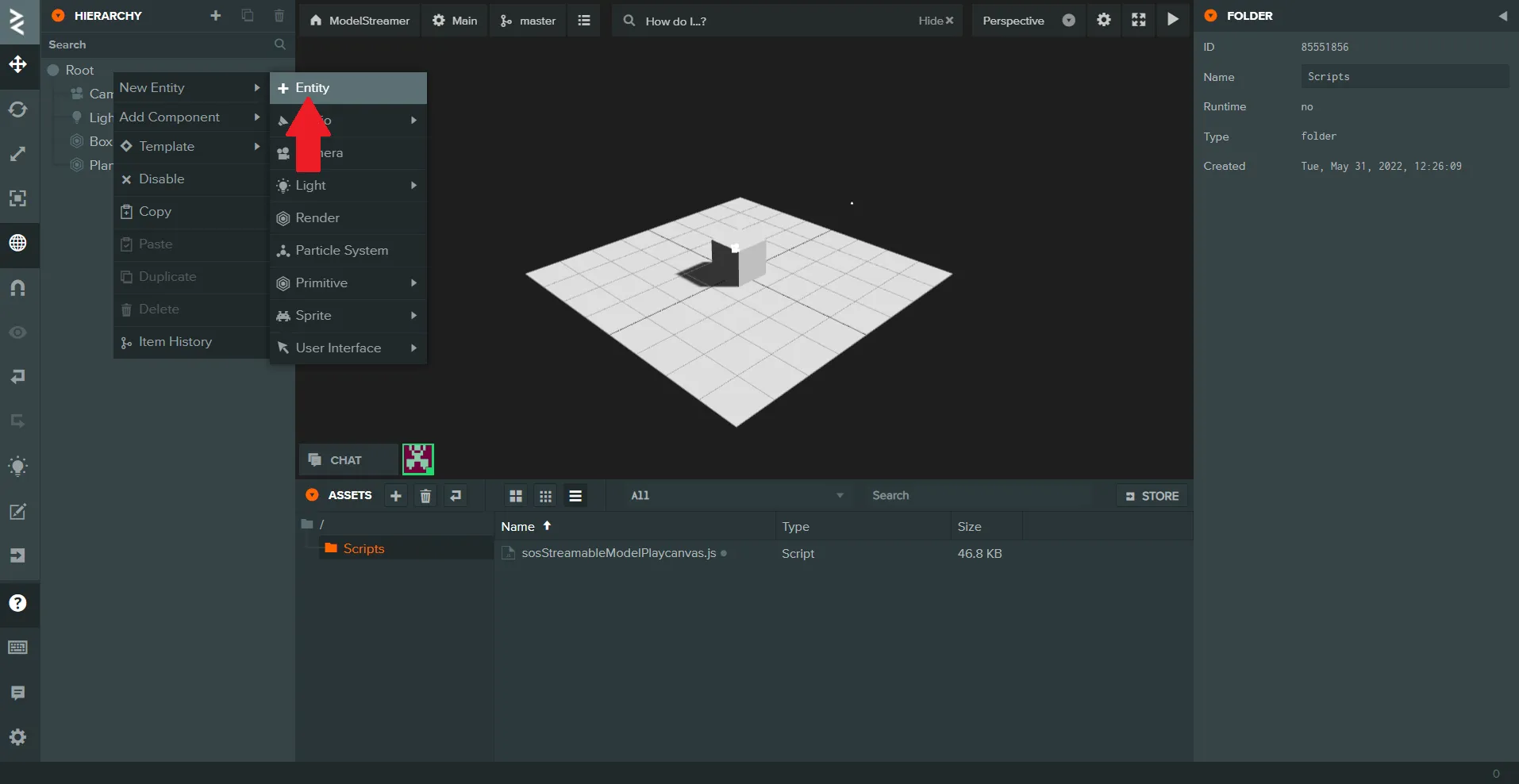Toggle snap magnet icon
Image resolution: width=1519 pixels, height=784 pixels.
[17, 287]
